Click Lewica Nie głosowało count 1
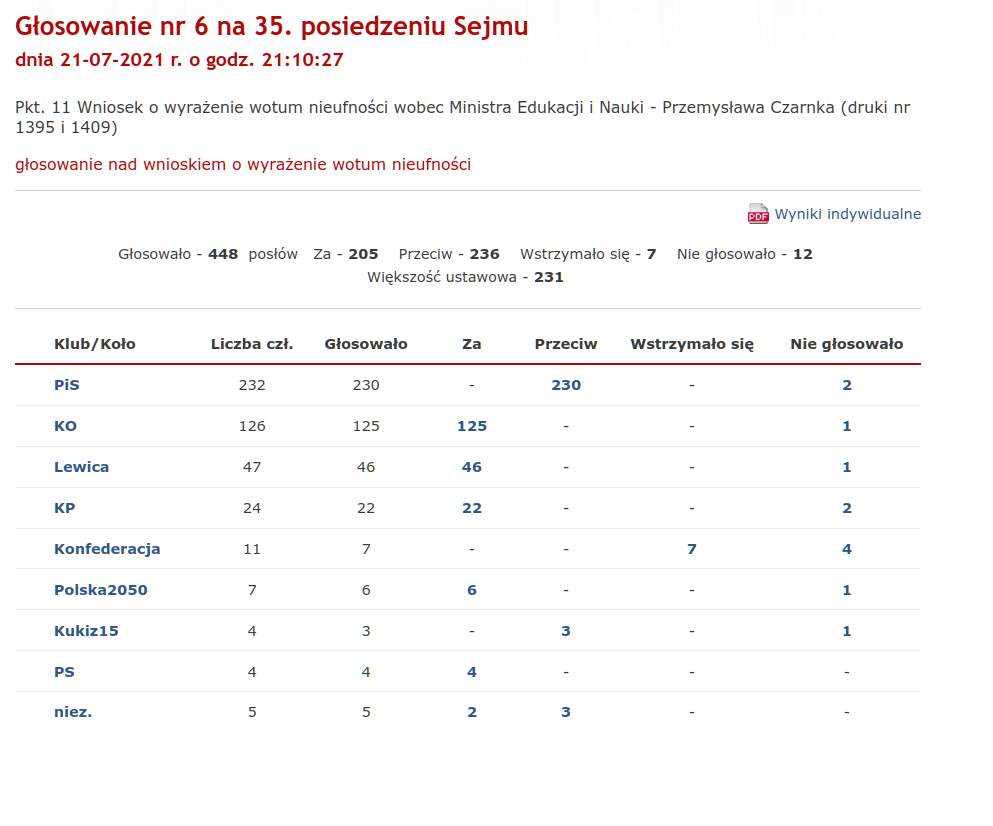 (x=847, y=467)
